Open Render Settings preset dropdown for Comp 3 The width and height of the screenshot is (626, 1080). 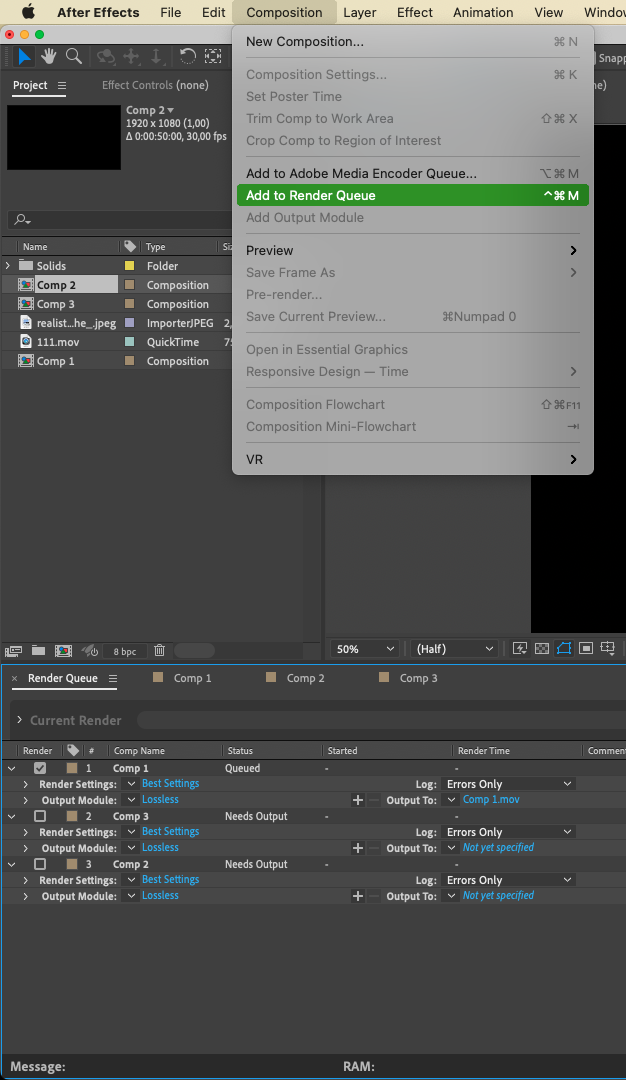click(131, 832)
